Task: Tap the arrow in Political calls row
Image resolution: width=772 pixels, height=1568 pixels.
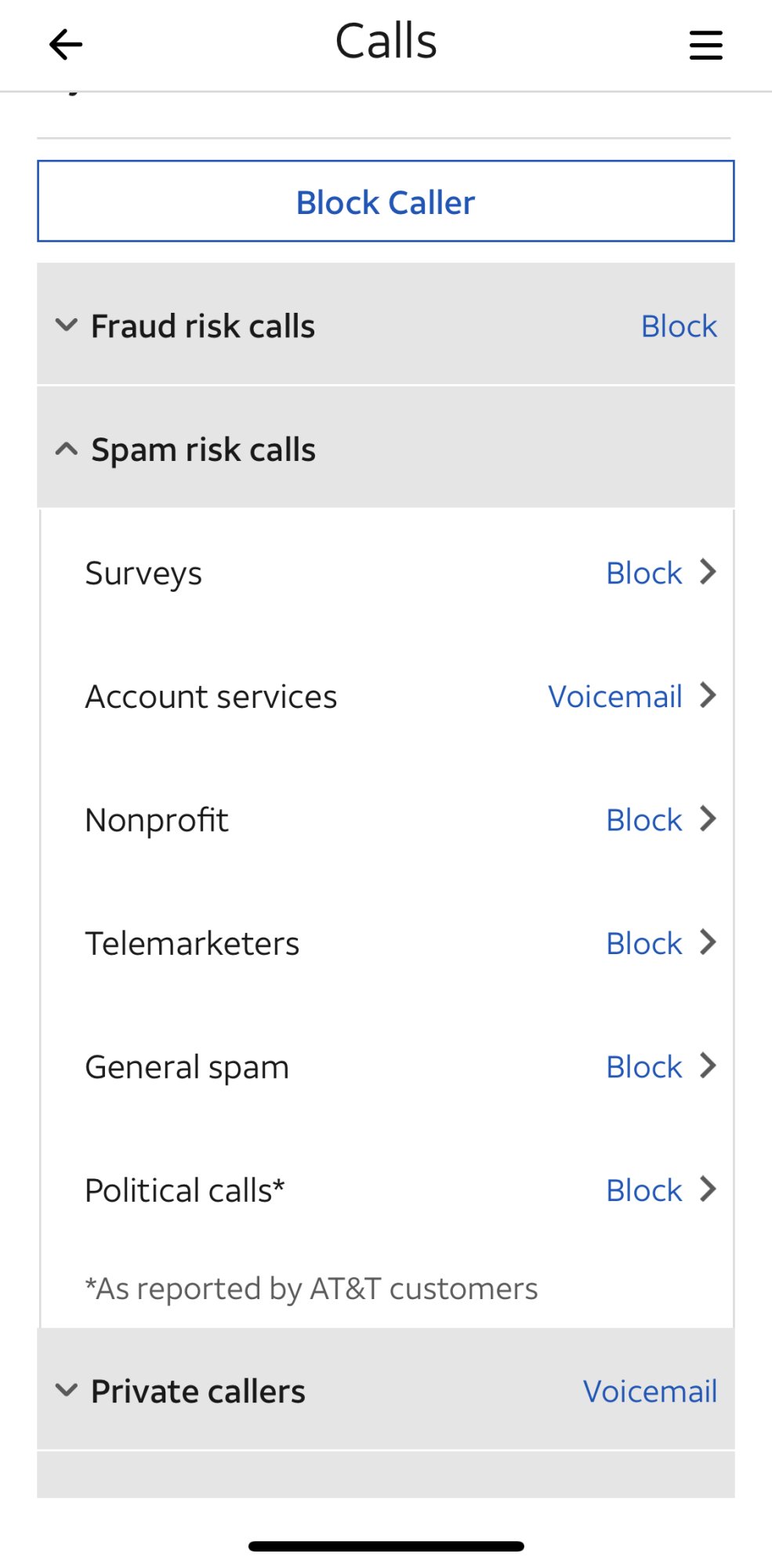Action: (x=708, y=1189)
